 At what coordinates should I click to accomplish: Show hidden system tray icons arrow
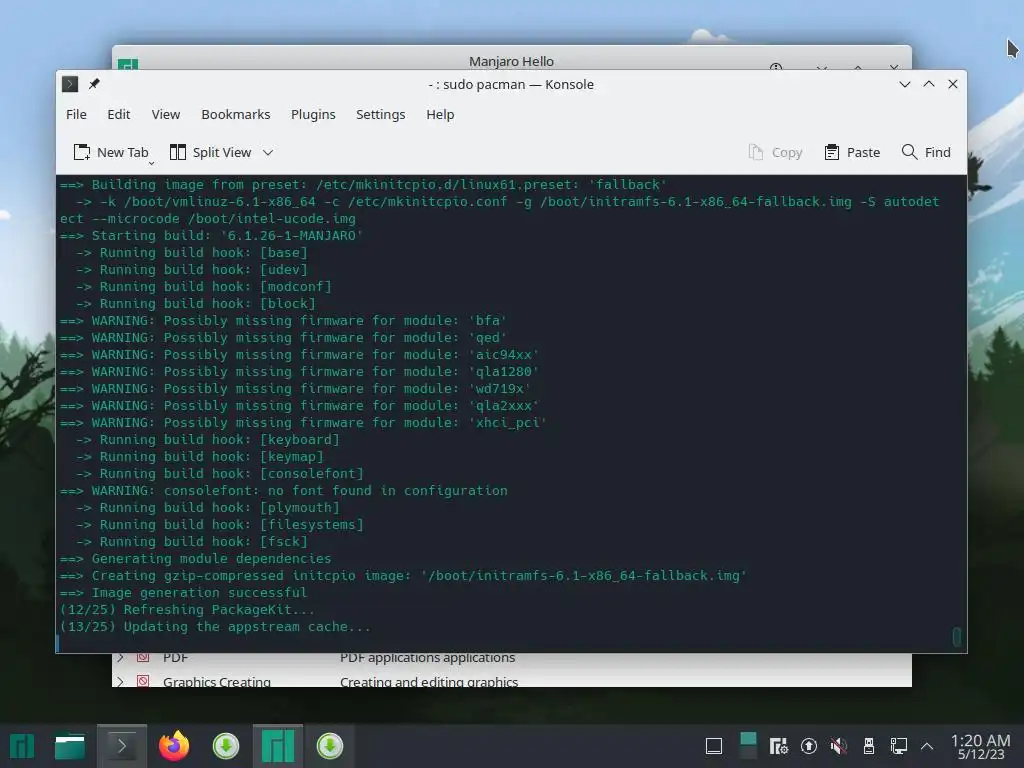(x=927, y=746)
